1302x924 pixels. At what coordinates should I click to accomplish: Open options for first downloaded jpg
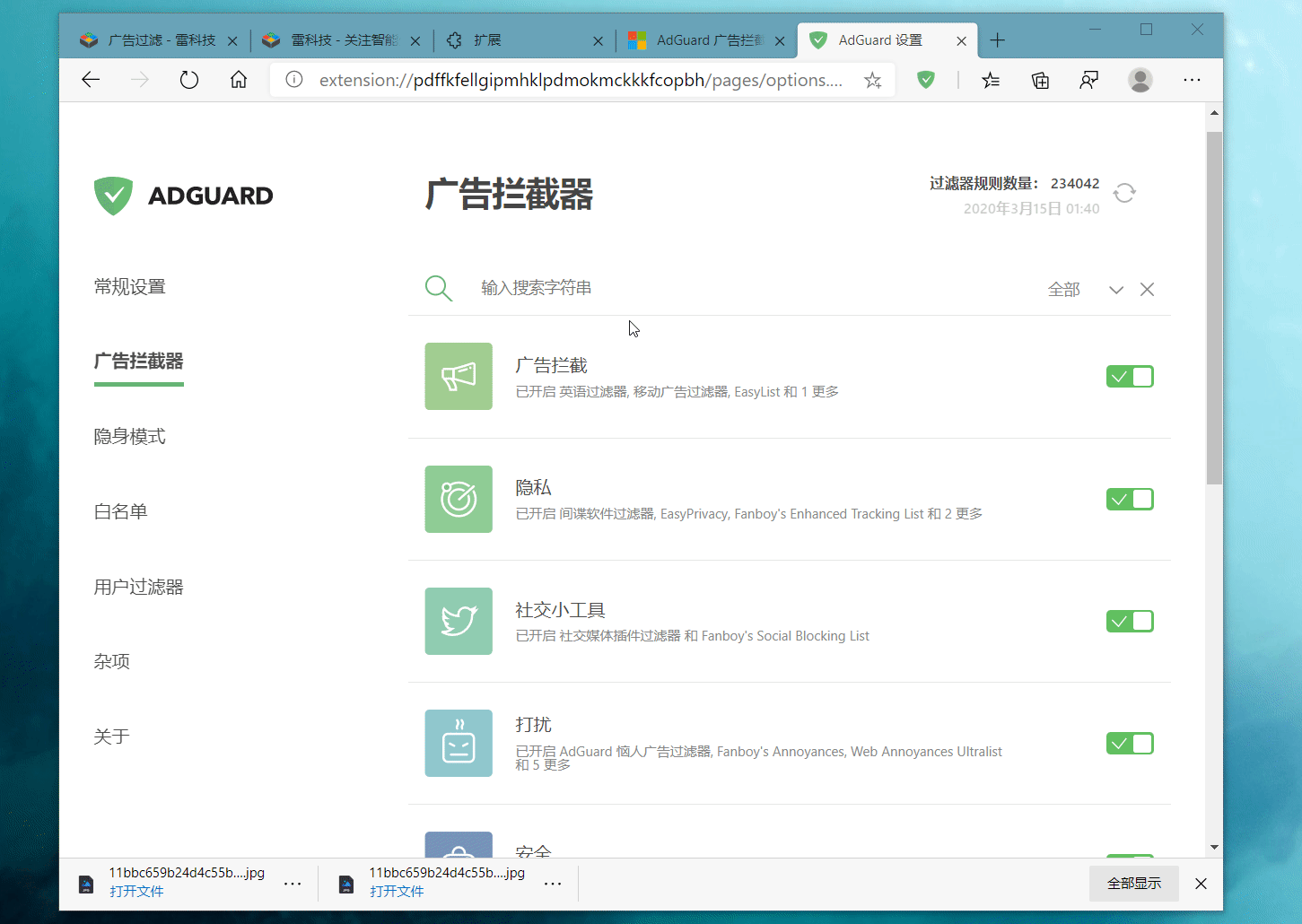293,884
